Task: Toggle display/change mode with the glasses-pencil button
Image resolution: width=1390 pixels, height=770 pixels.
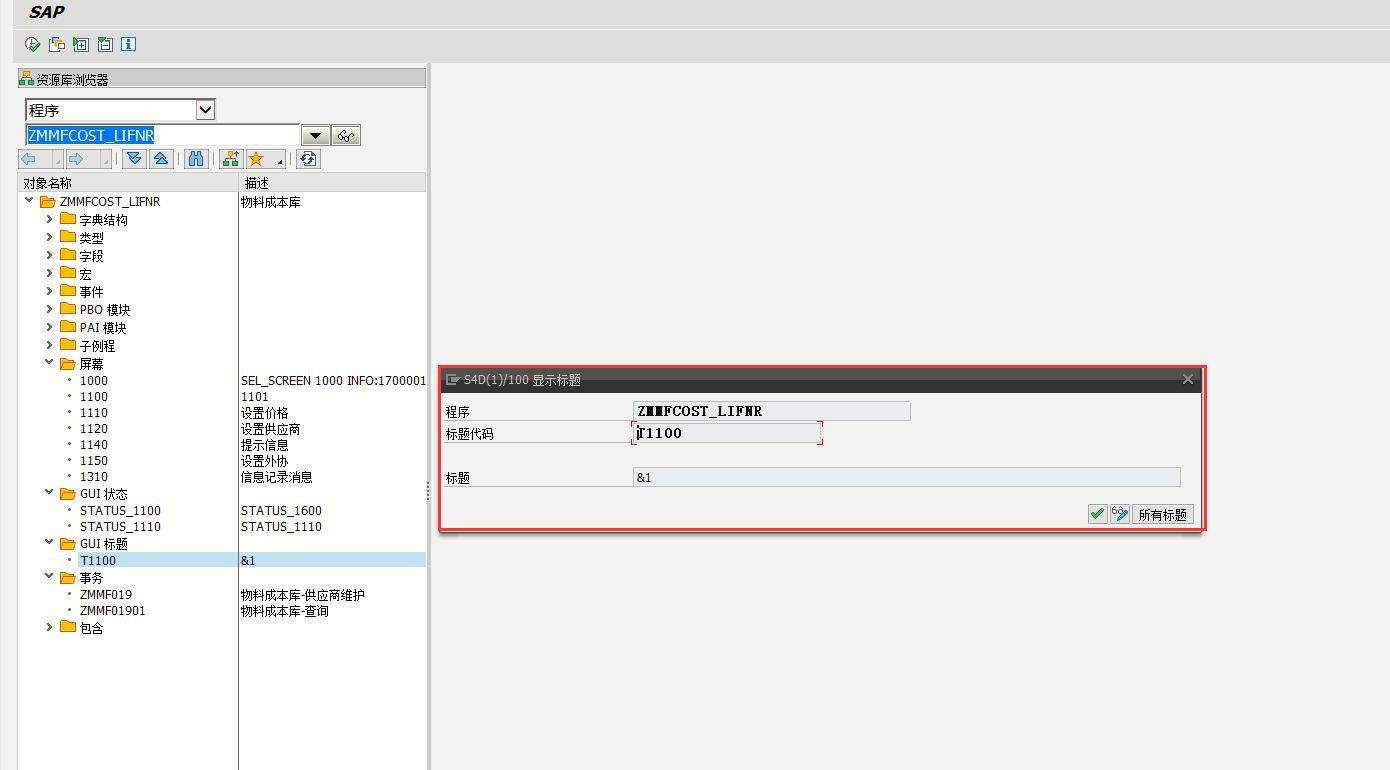Action: click(x=1120, y=513)
